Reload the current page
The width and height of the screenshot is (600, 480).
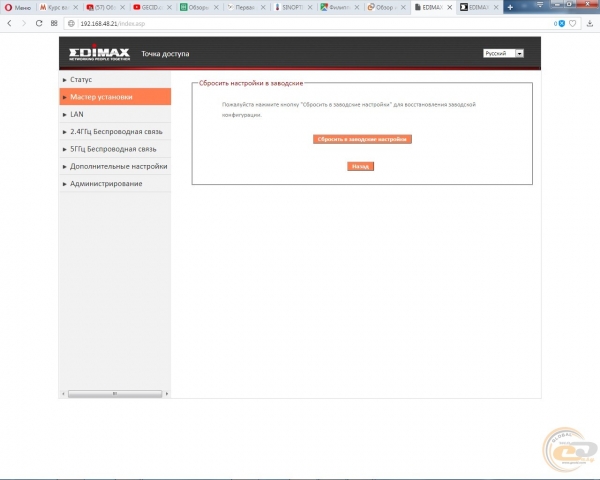39,23
